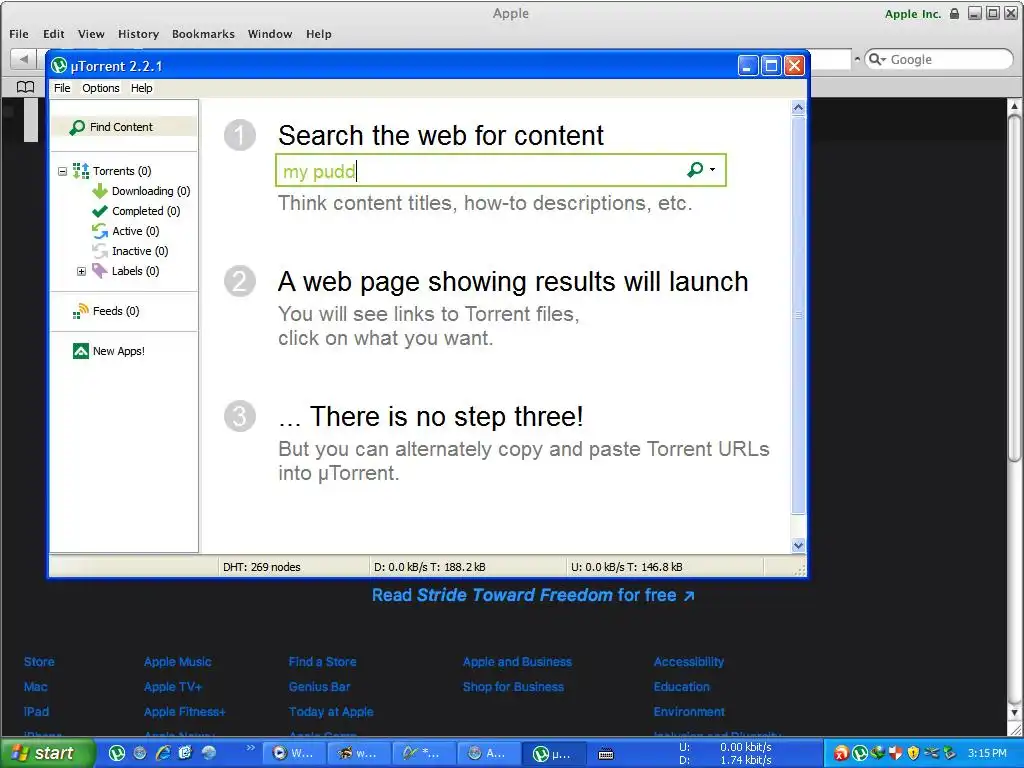The width and height of the screenshot is (1024, 768).
Task: Click the Inactive torrents grey icon
Action: [100, 251]
